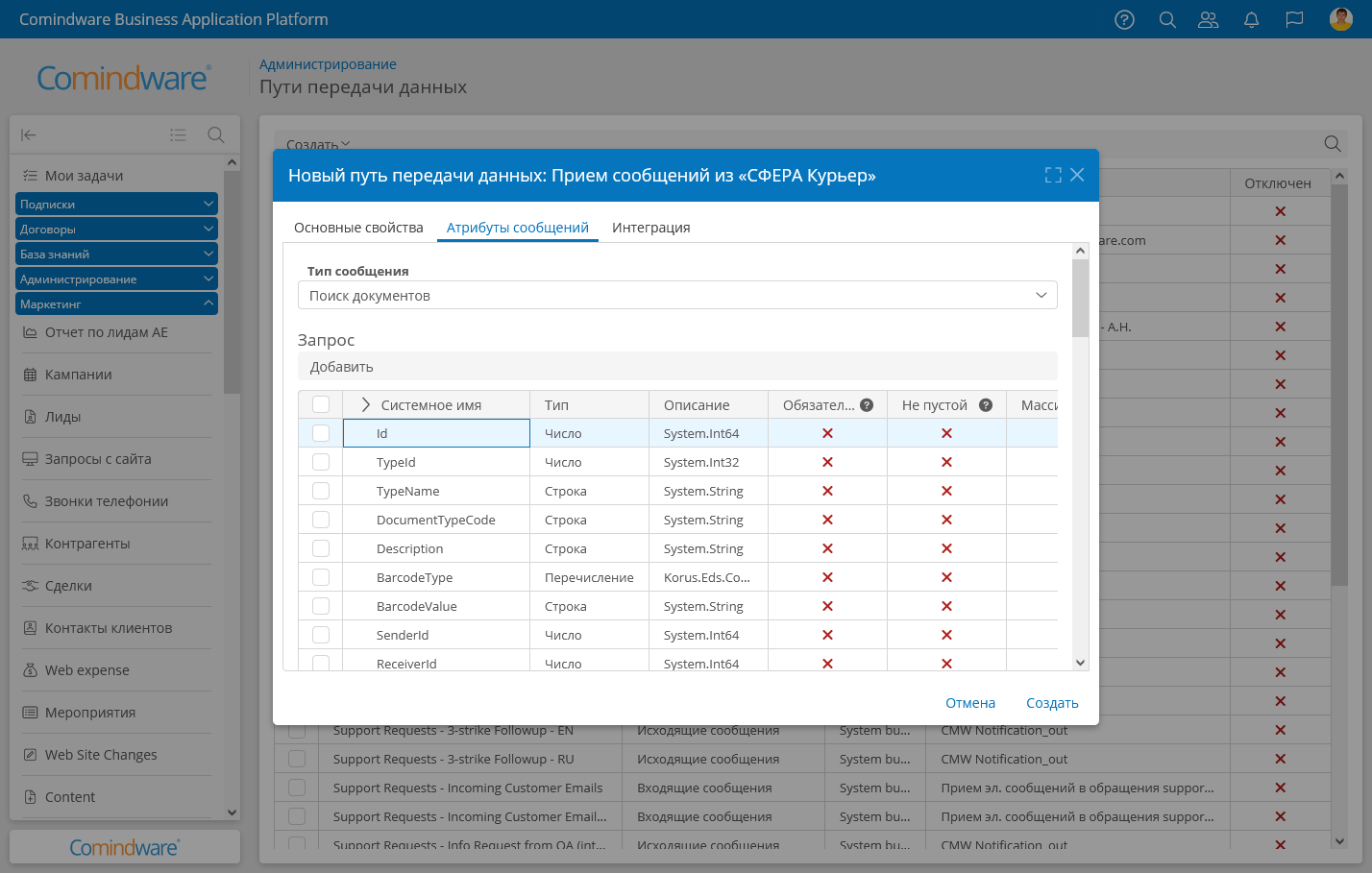Check the TypeName row checkbox
Screen dimensions: 1372x873
[x=321, y=491]
